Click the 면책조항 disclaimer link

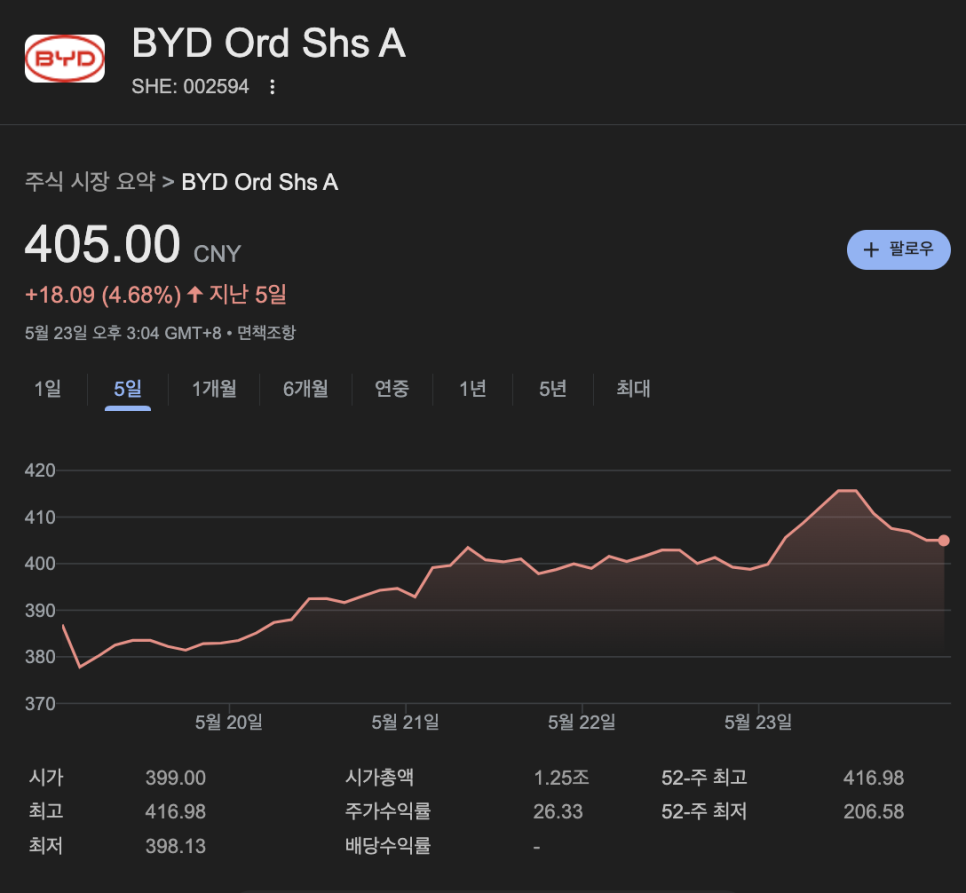pos(266,333)
